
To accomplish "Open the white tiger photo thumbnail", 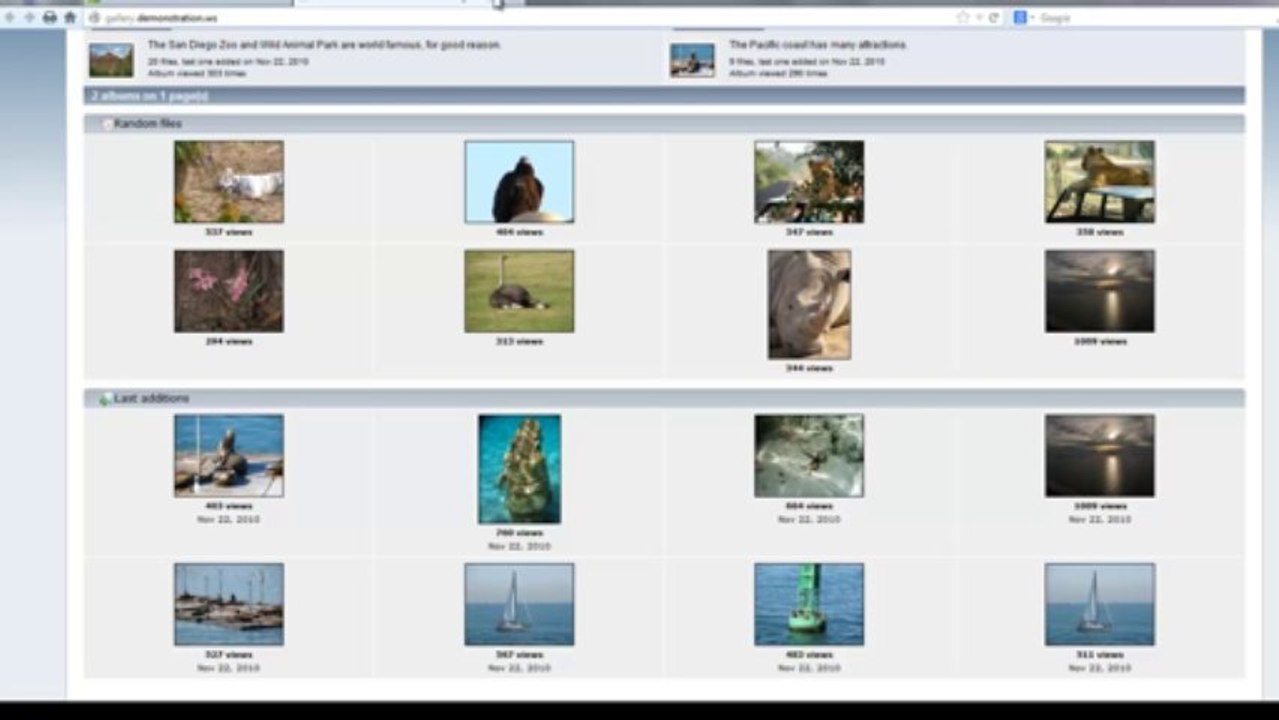I will [x=229, y=181].
